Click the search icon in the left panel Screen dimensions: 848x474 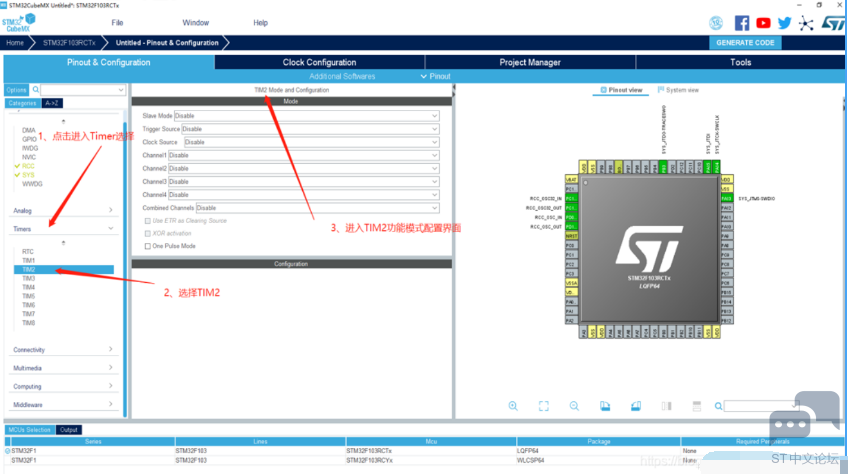[36, 89]
